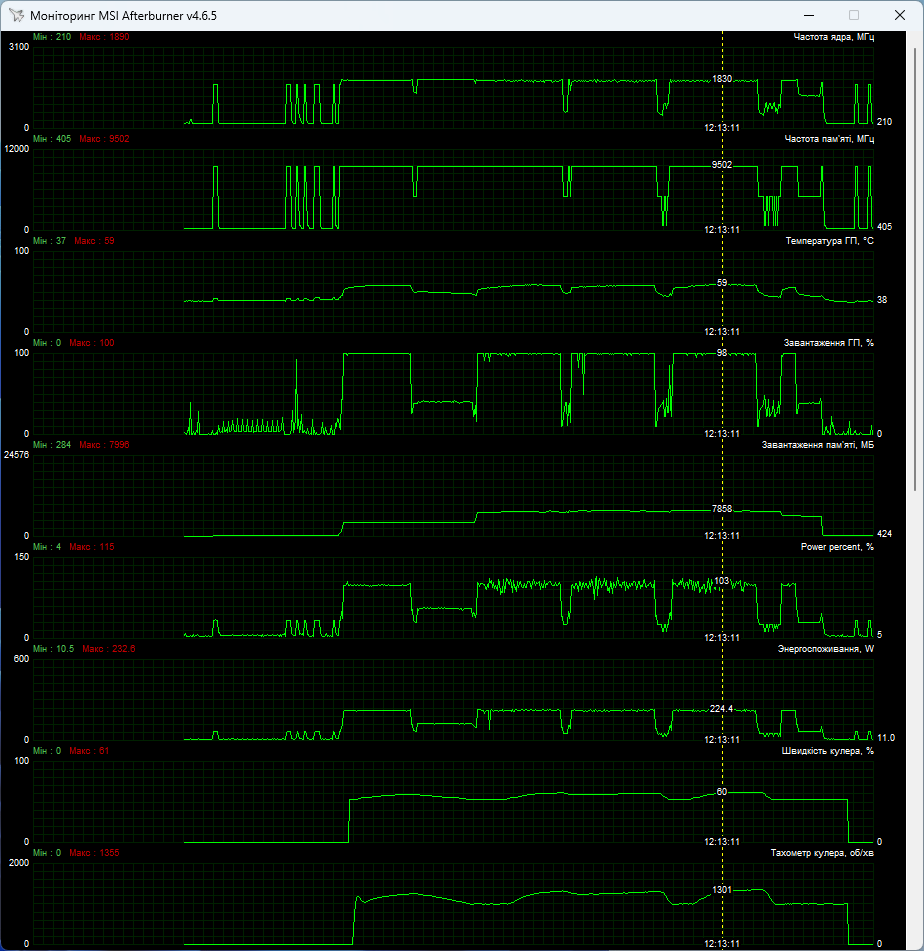Click the 3100 axis value of the core clock graph
The image size is (924, 951).
click(x=19, y=47)
